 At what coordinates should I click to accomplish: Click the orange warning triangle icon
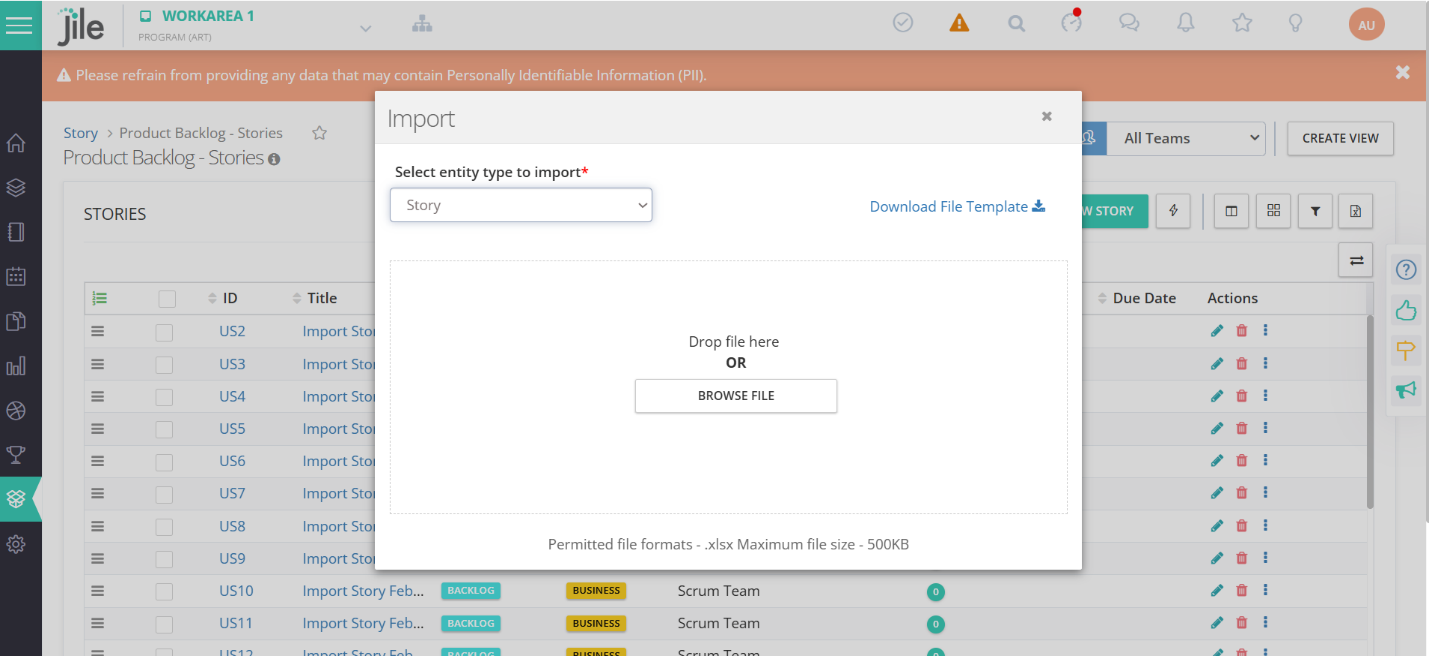959,23
